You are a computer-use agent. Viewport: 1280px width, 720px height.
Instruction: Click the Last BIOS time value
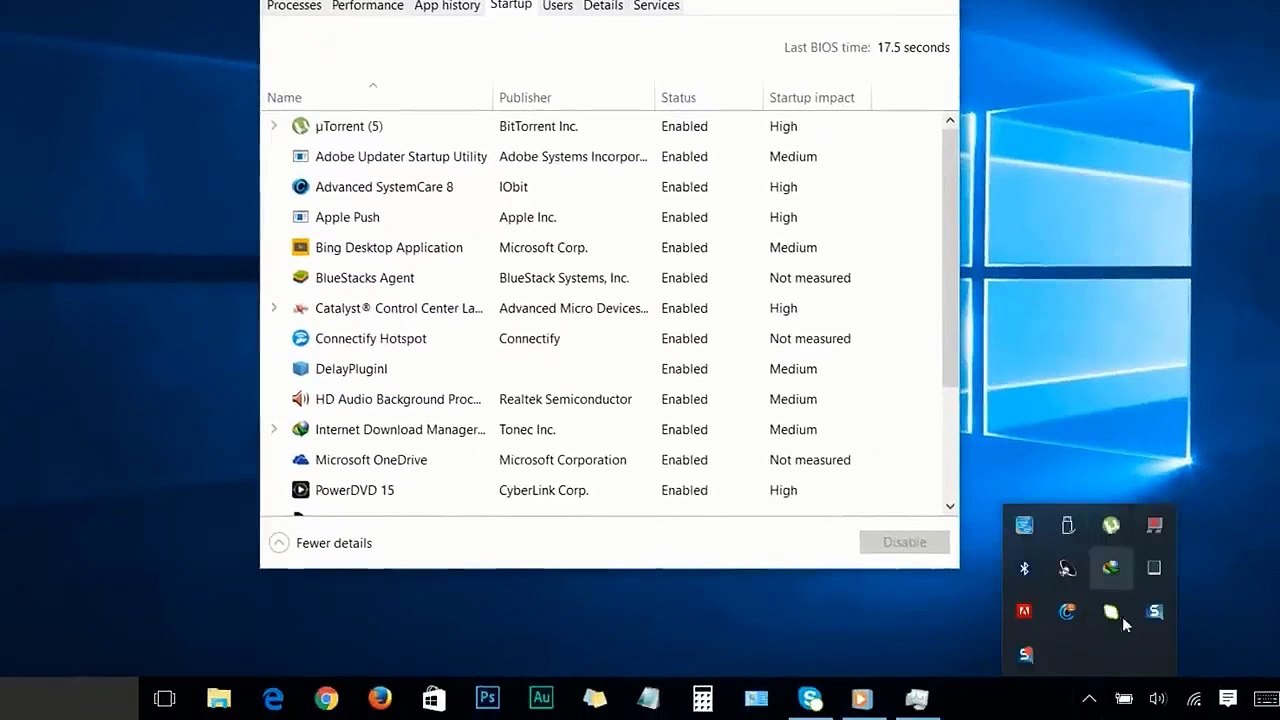coord(913,48)
